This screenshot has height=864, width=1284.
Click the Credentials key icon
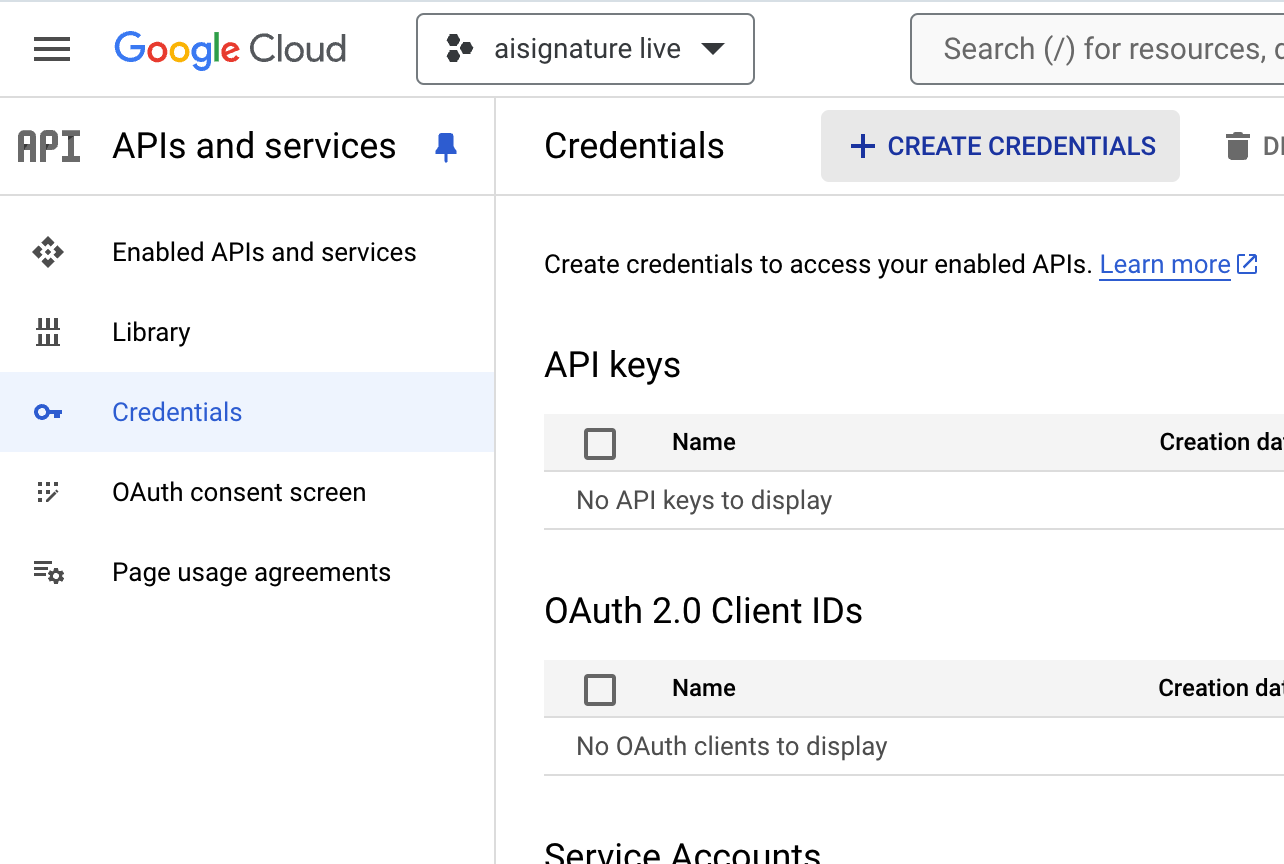click(48, 412)
